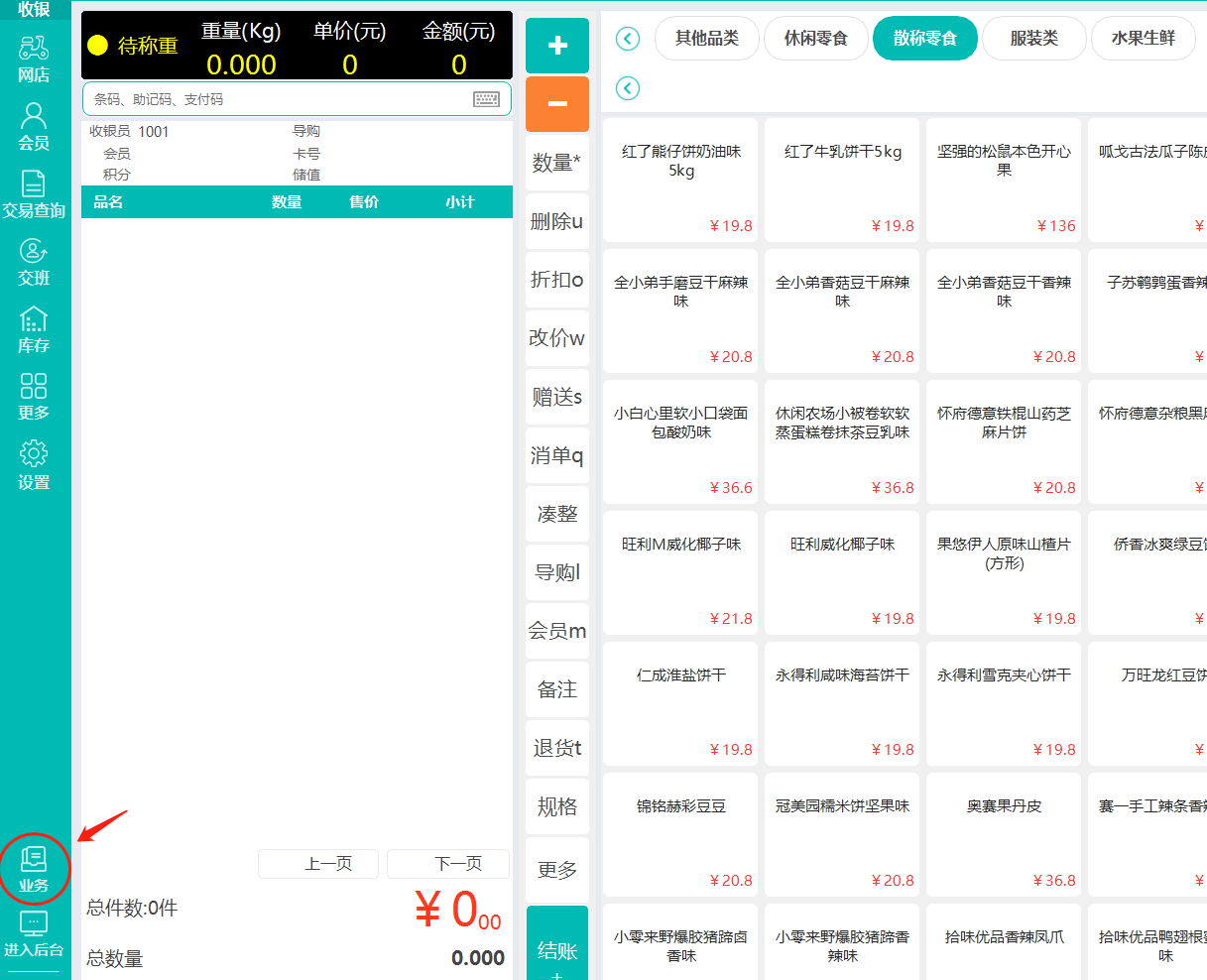Select product 全小弟手磨豆干麻辣味
1207x980 pixels.
pyautogui.click(x=680, y=311)
